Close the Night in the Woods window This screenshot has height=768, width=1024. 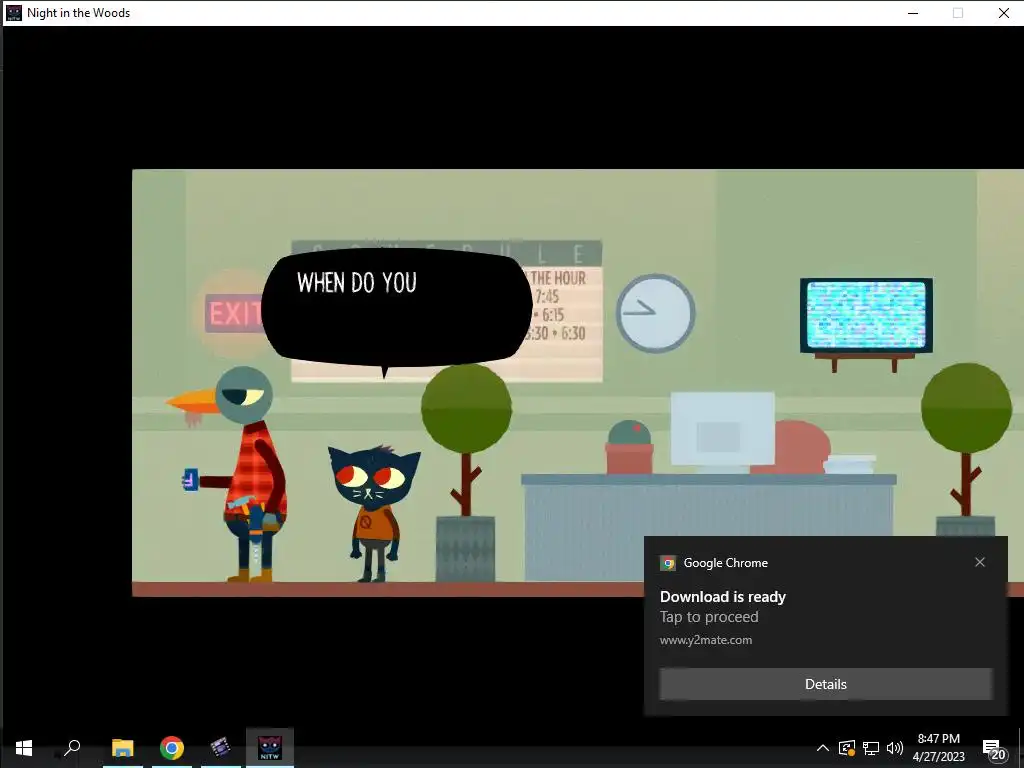pos(1004,13)
